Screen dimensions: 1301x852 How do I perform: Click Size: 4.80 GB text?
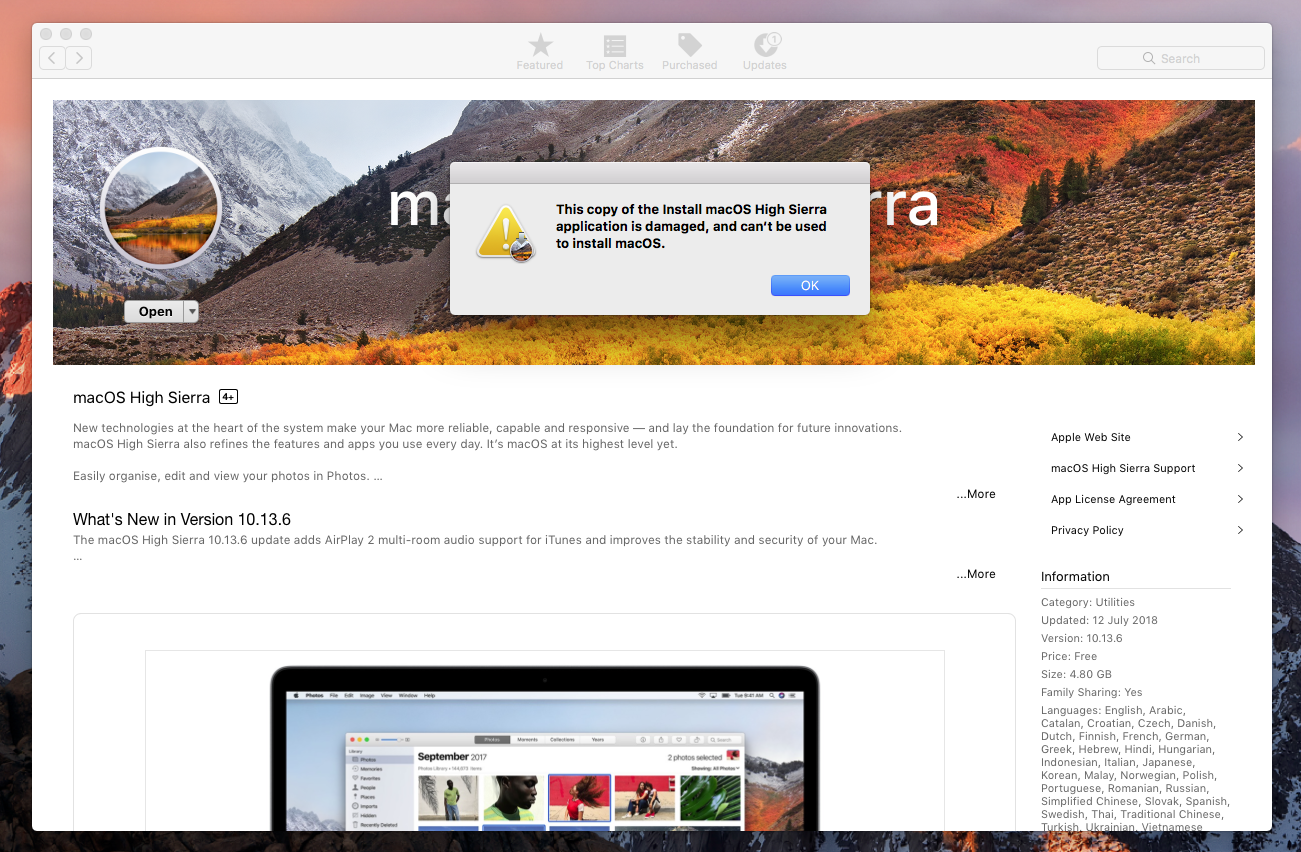tap(1076, 674)
